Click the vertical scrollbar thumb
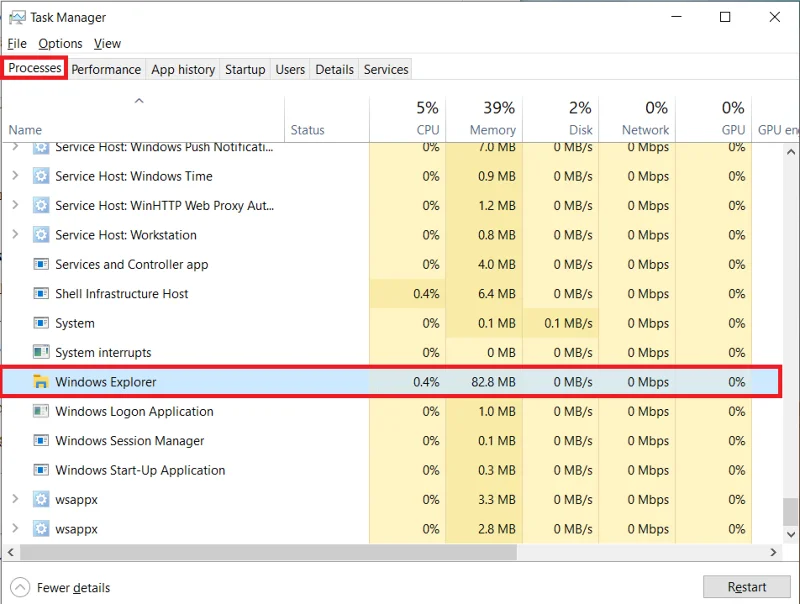 (x=791, y=511)
